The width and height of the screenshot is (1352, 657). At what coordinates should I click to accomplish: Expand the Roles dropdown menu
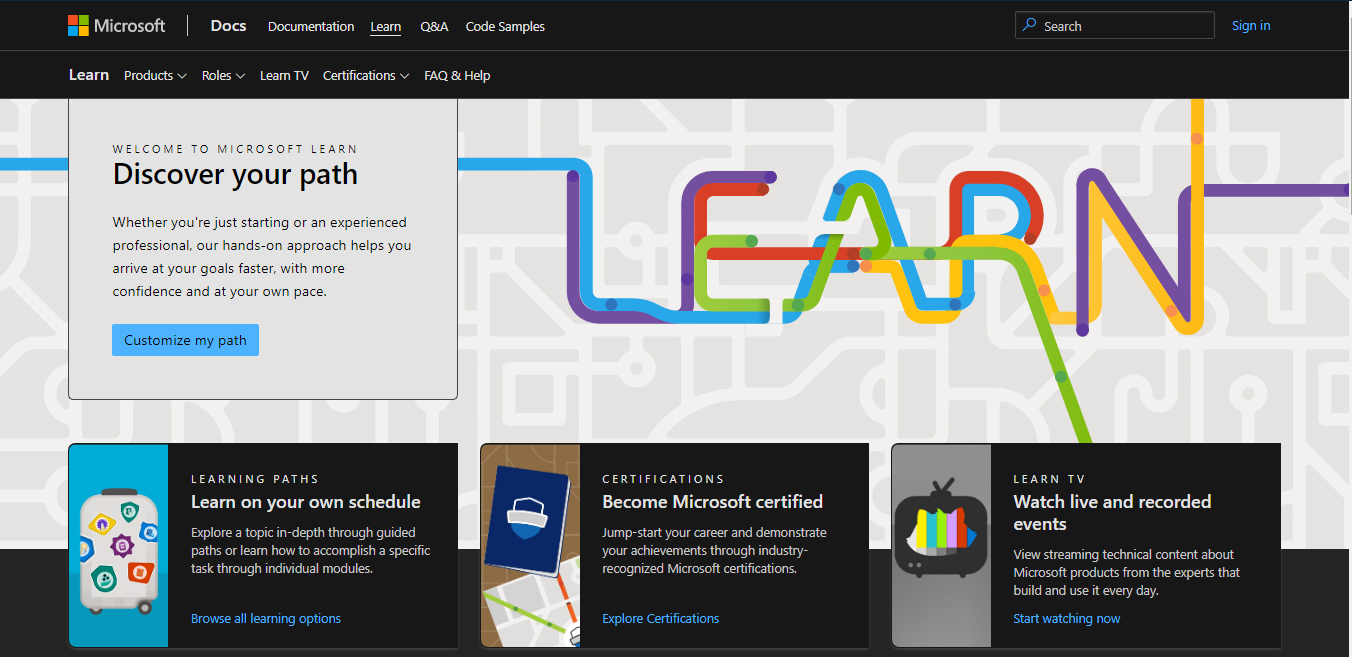click(223, 76)
